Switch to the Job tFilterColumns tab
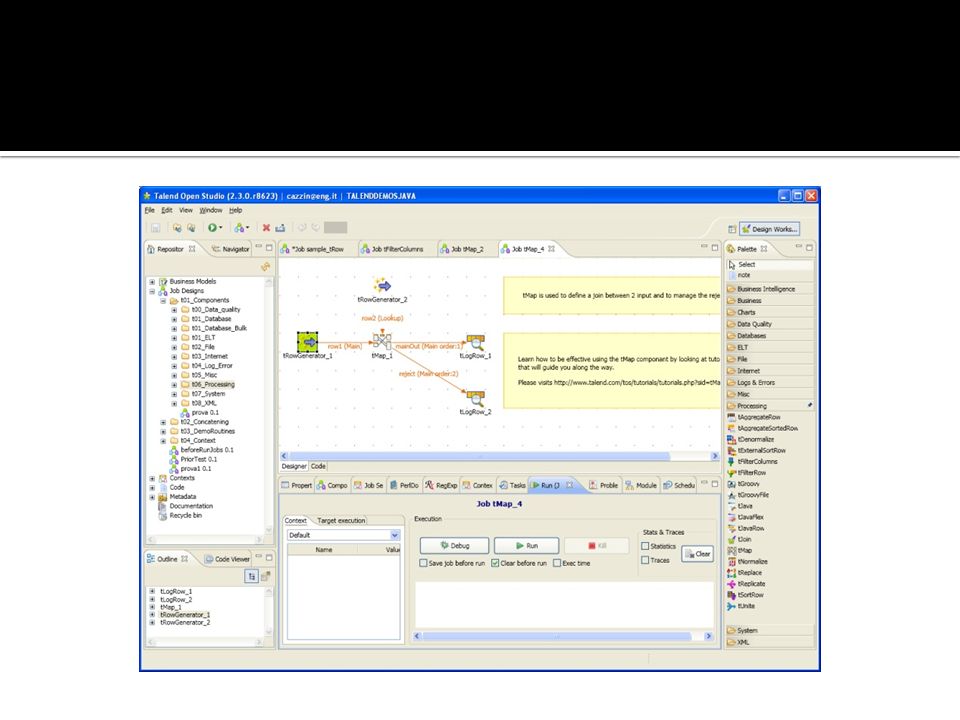 pyautogui.click(x=392, y=249)
